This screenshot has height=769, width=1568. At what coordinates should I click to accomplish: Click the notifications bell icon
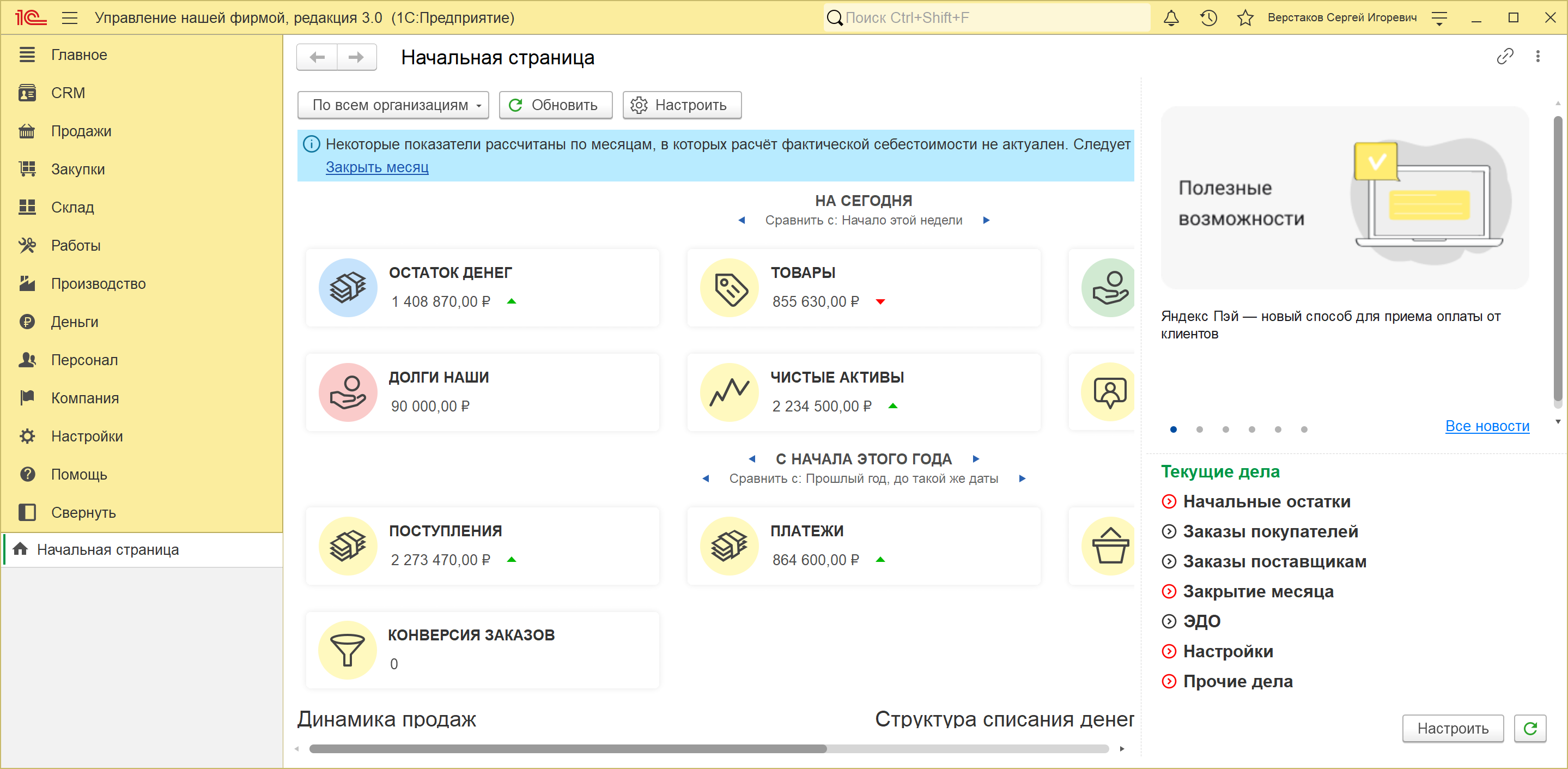click(x=1171, y=17)
